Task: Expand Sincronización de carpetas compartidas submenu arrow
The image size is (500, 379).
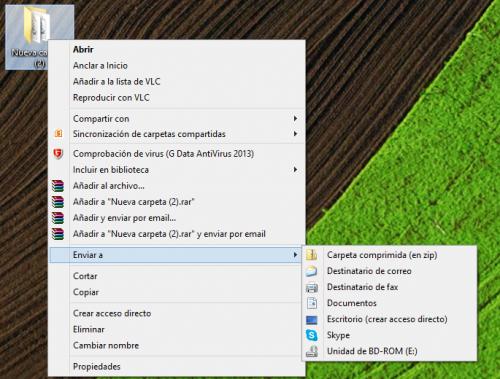Action: click(295, 134)
